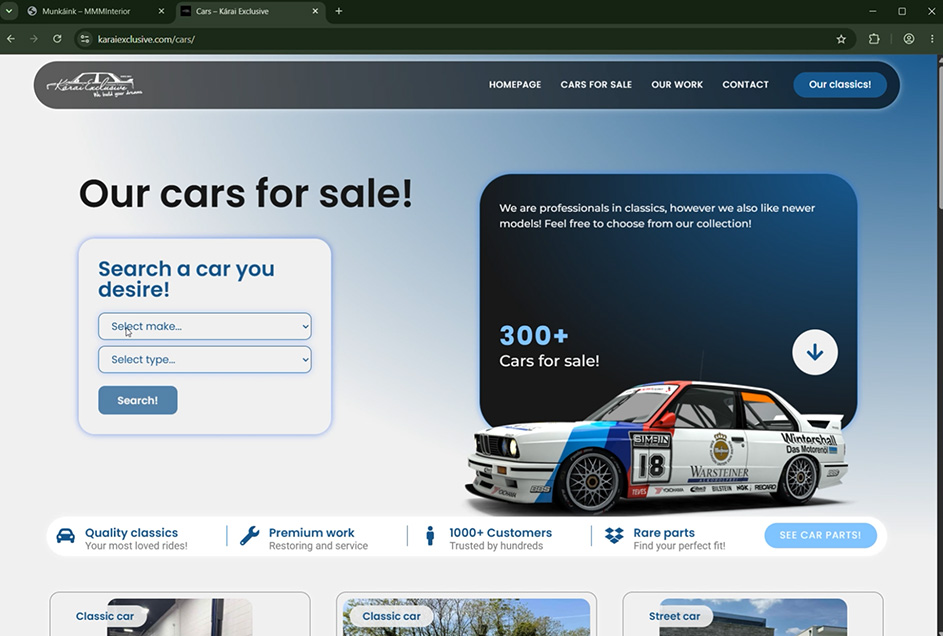Open the Street car card

point(752,614)
